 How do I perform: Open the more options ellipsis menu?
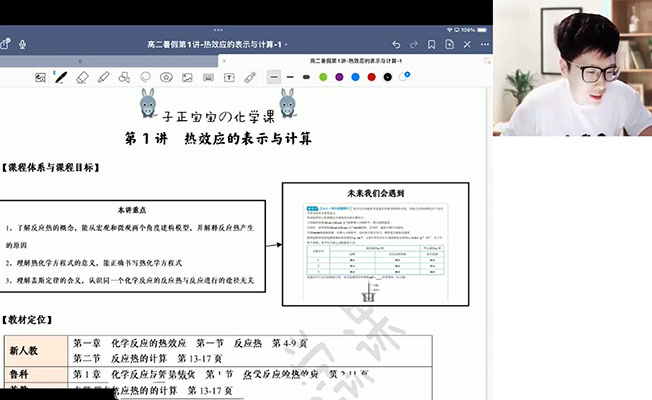(x=485, y=44)
